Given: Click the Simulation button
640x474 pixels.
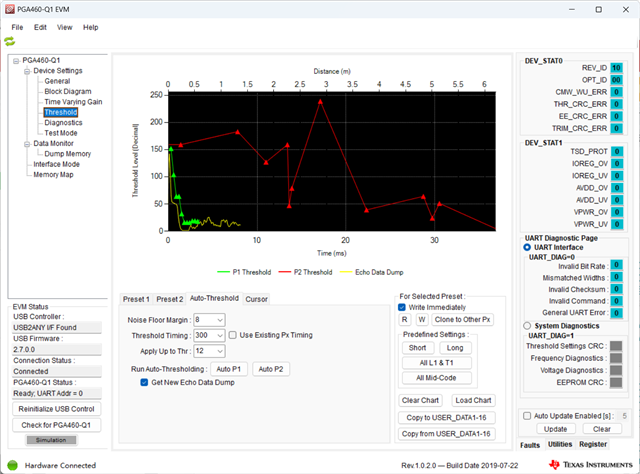Looking at the screenshot, I should pyautogui.click(x=51, y=440).
